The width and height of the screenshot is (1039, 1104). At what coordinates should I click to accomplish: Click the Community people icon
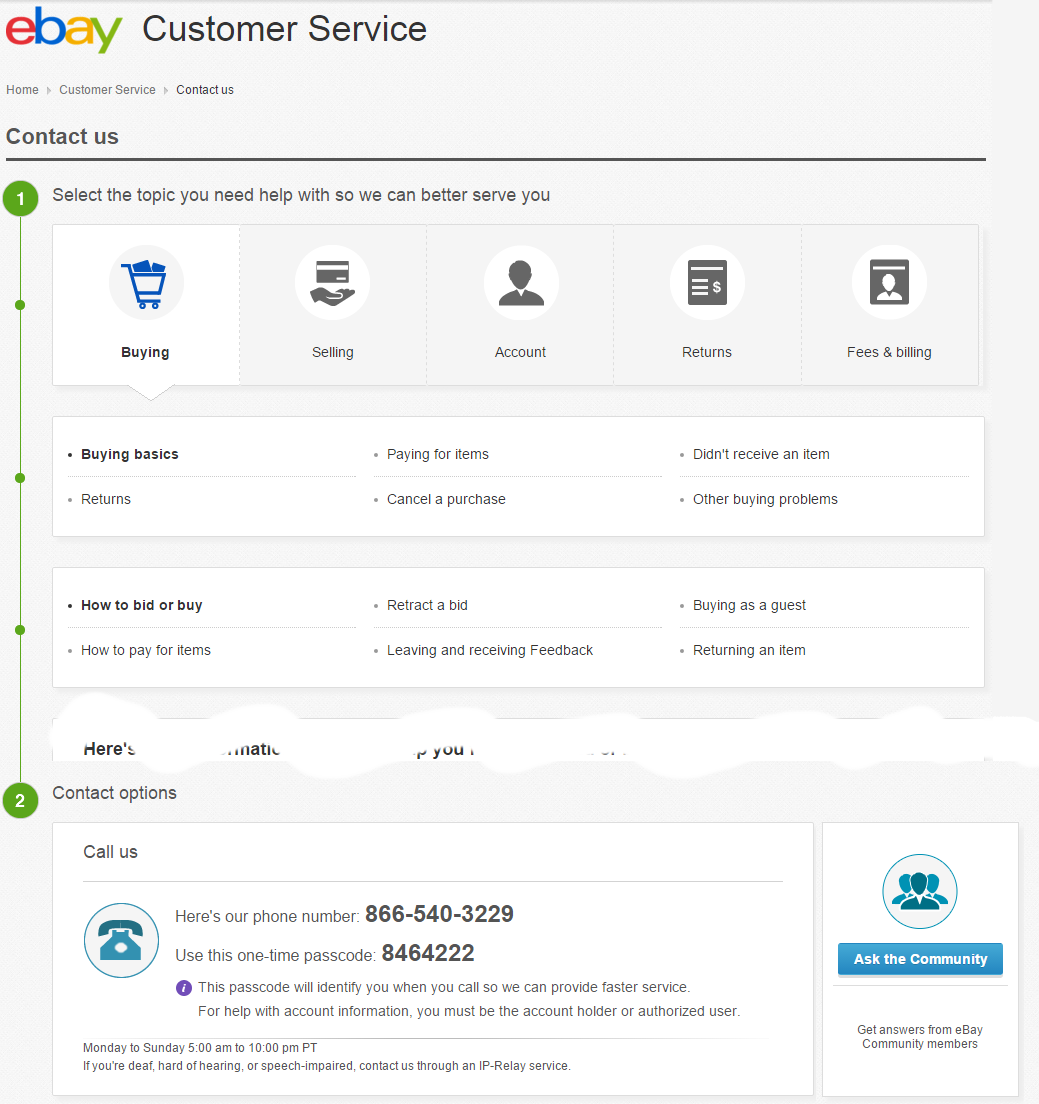click(919, 891)
